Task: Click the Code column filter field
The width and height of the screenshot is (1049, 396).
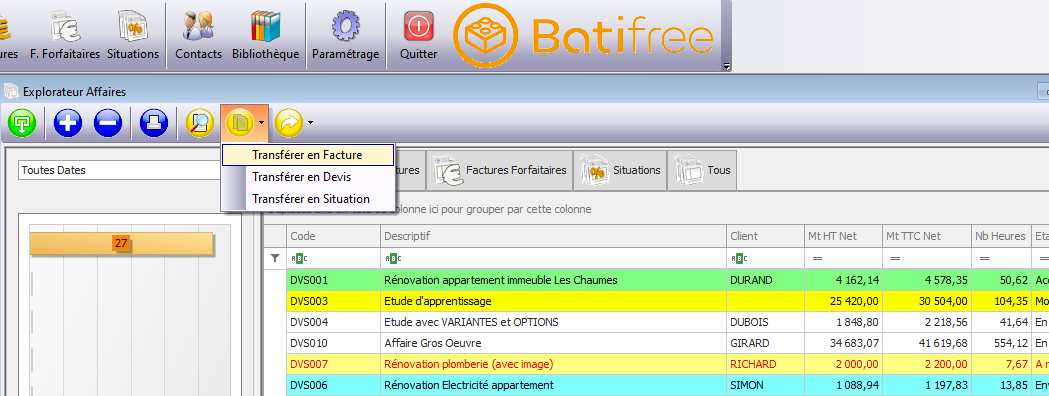Action: [x=334, y=258]
